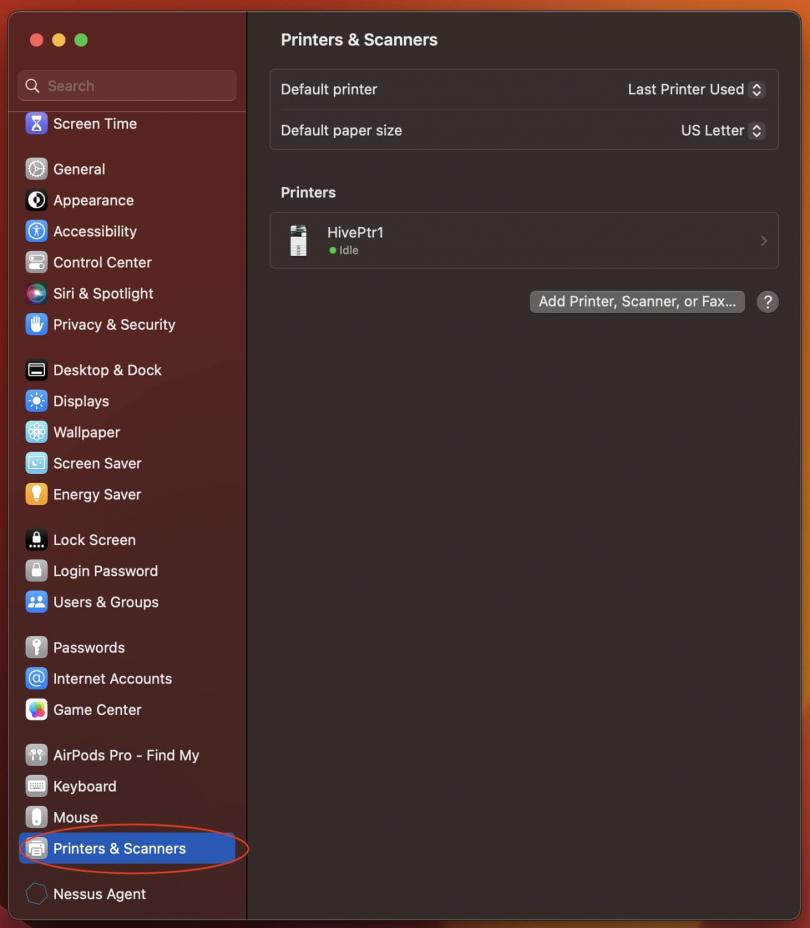Open the Appearance icon in sidebar

(x=36, y=200)
